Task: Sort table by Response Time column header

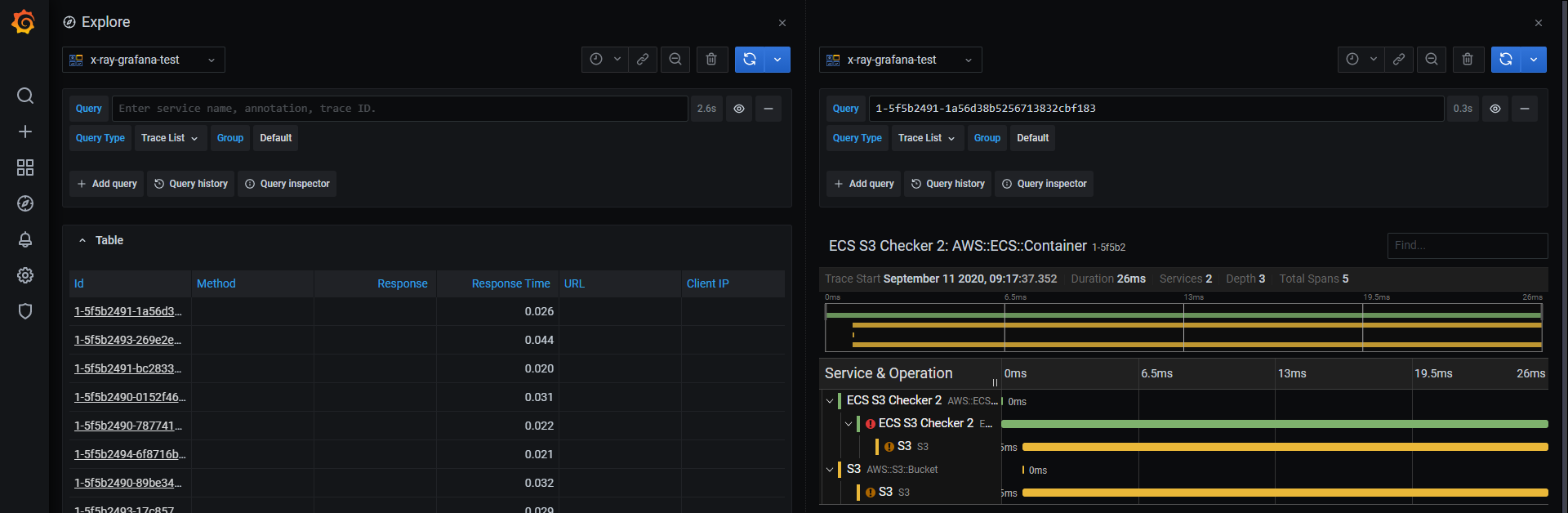Action: pyautogui.click(x=510, y=283)
